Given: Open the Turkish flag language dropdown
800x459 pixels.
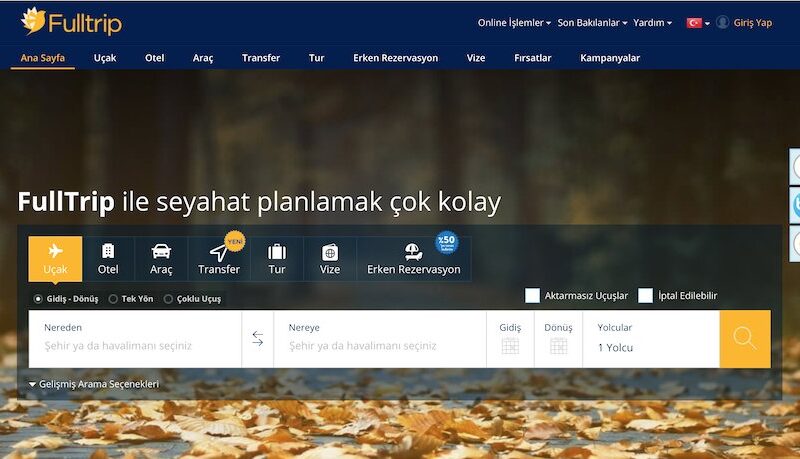Looking at the screenshot, I should (698, 23).
